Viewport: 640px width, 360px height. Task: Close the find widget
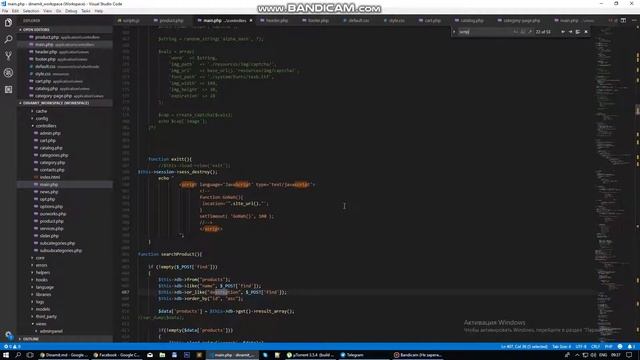(x=586, y=32)
